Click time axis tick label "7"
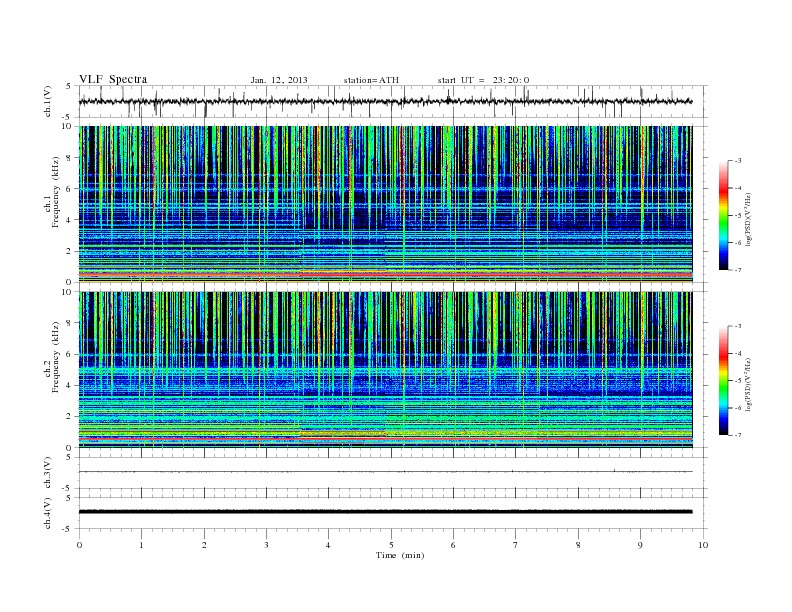The width and height of the screenshot is (792, 612). pyautogui.click(x=516, y=545)
